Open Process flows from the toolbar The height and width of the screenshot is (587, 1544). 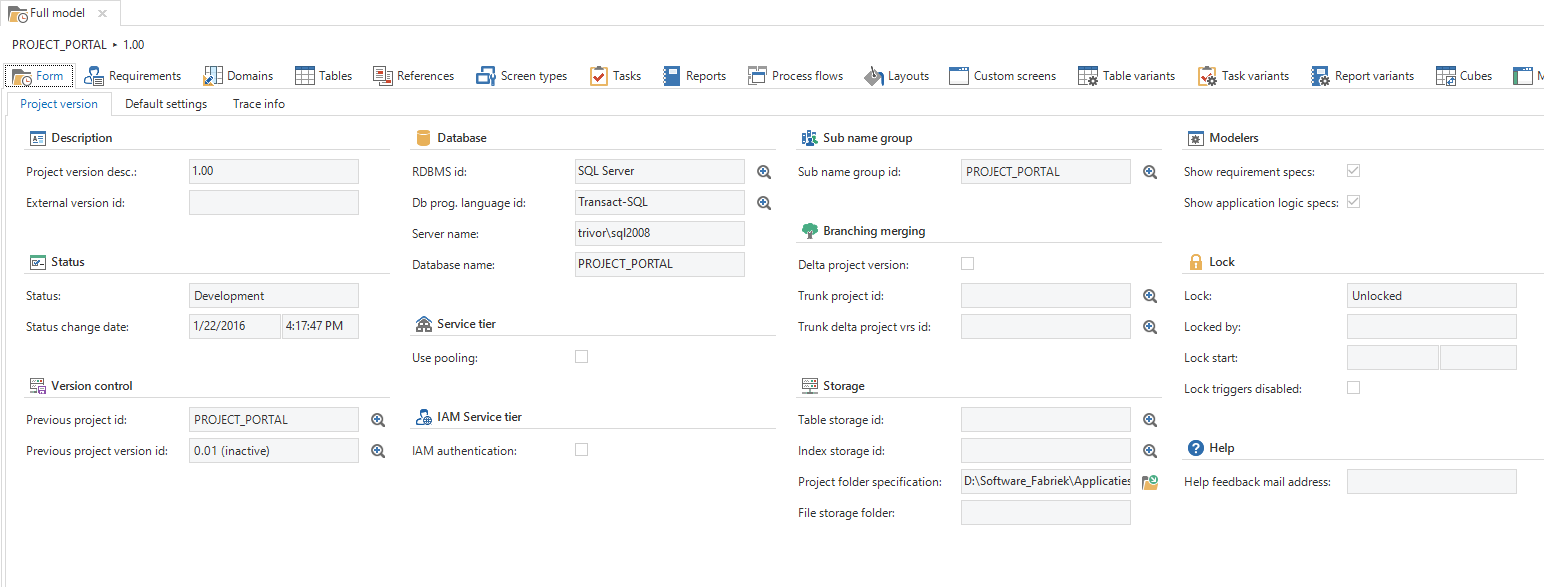coord(757,76)
